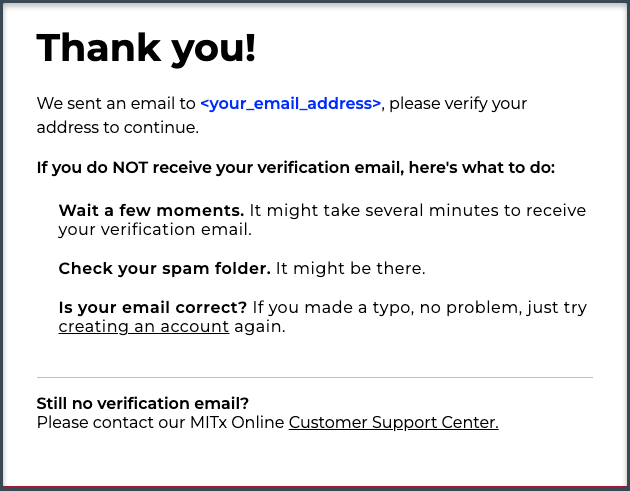Click the bold "Check your spam folder." text
The width and height of the screenshot is (630, 491).
coord(164,268)
